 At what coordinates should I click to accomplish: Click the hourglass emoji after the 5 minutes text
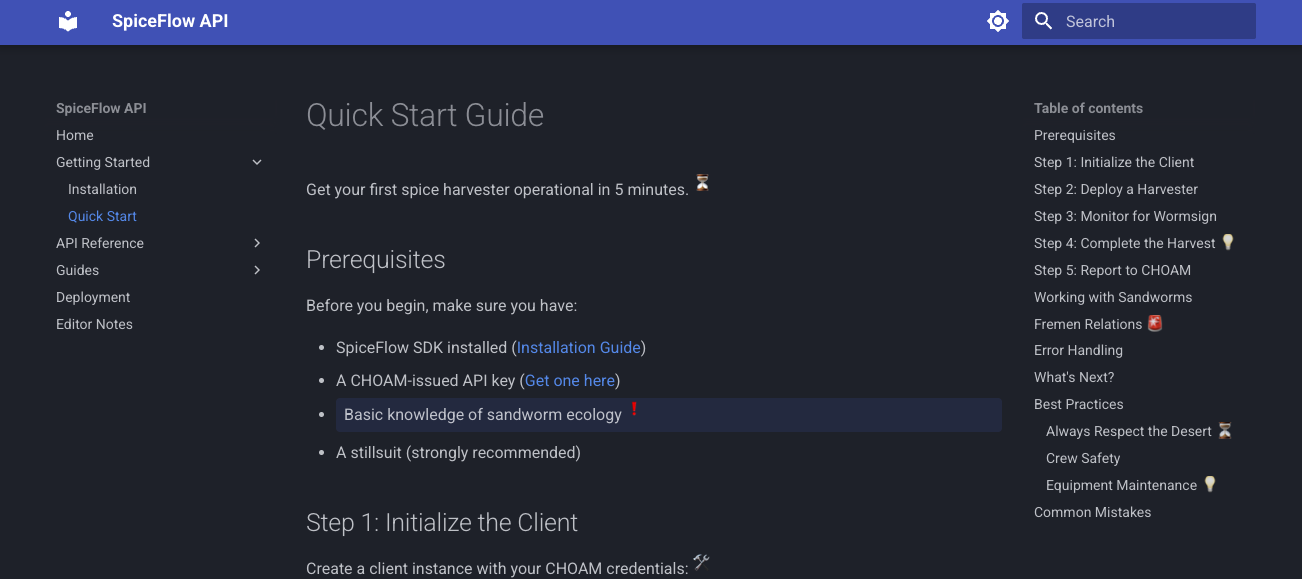[x=702, y=183]
